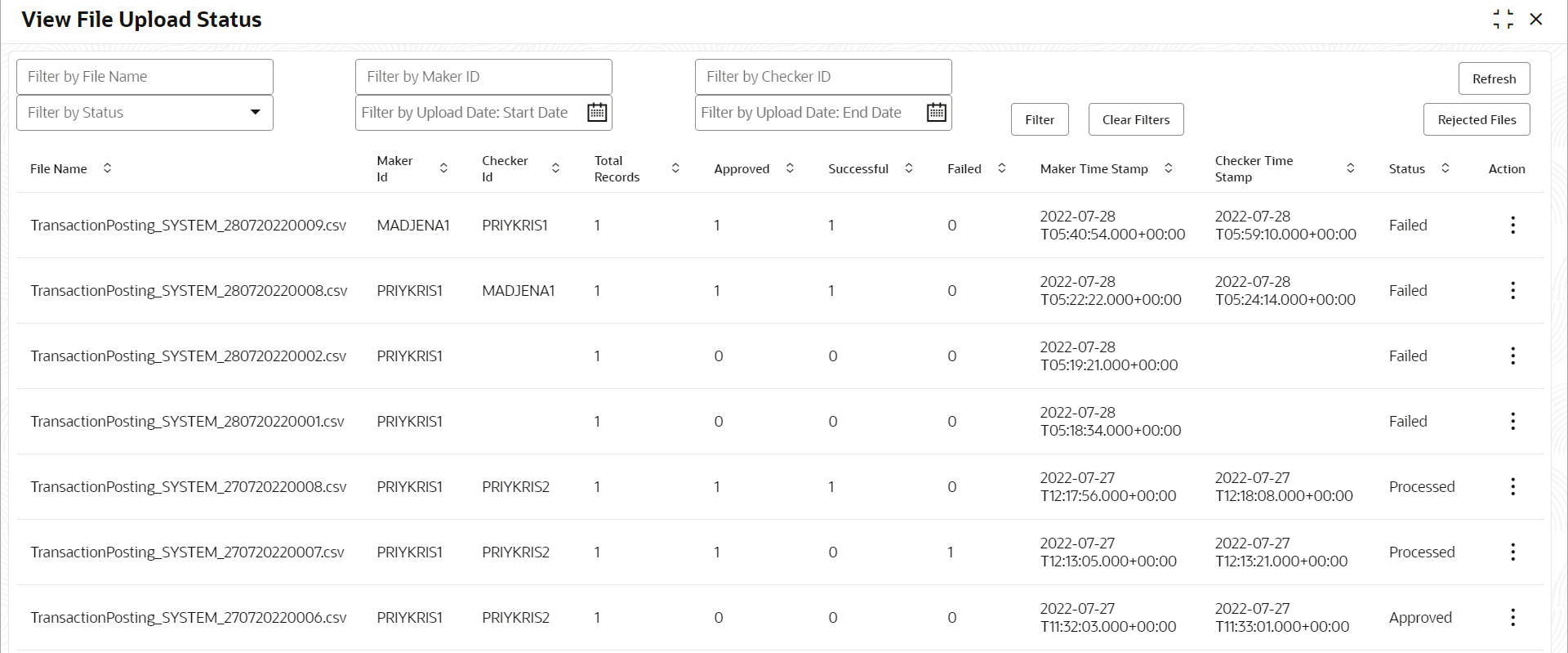Refresh the file upload list
The width and height of the screenshot is (1568, 653).
tap(1494, 78)
